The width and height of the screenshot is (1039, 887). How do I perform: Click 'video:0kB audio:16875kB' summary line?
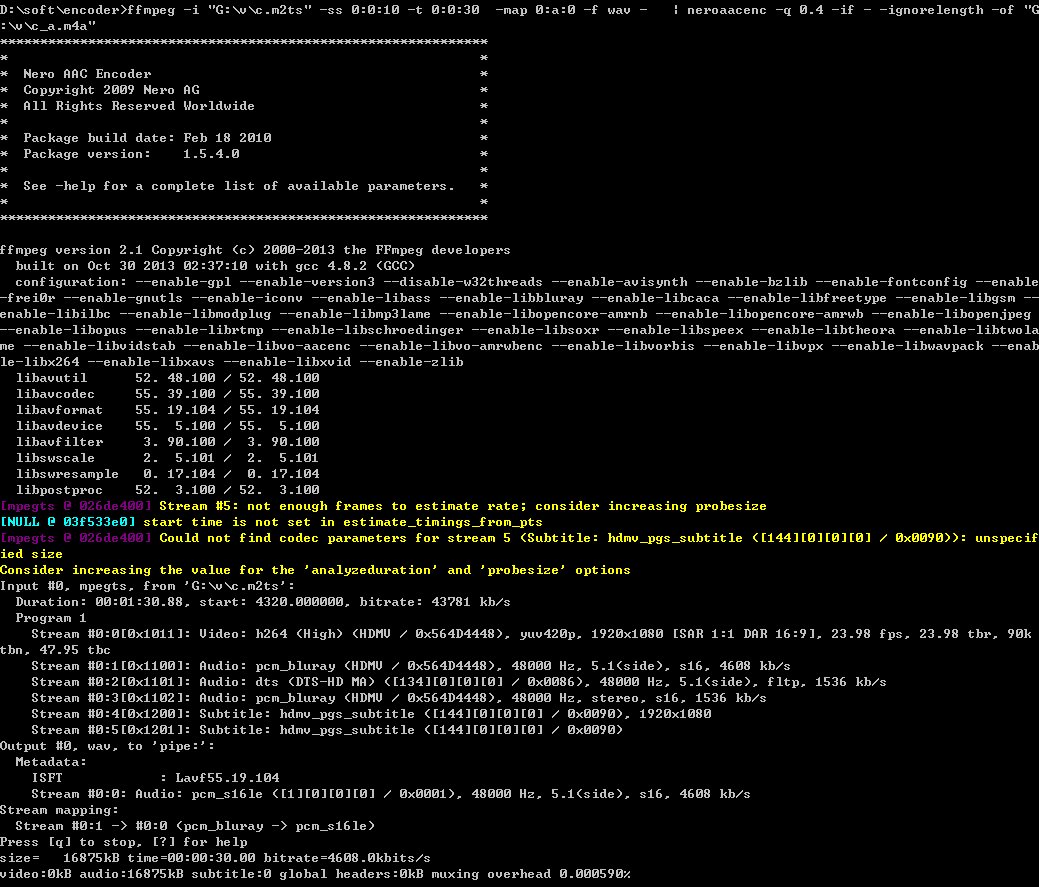[x=315, y=874]
